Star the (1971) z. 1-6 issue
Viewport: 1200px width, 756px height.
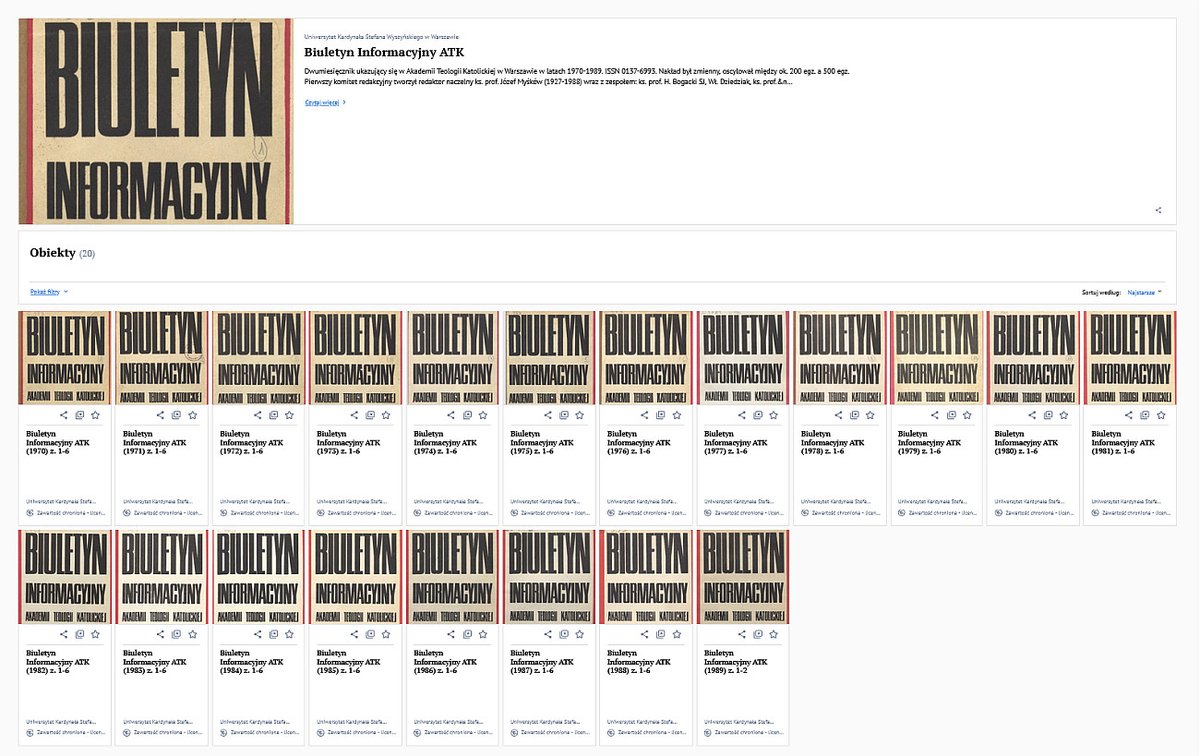[193, 414]
